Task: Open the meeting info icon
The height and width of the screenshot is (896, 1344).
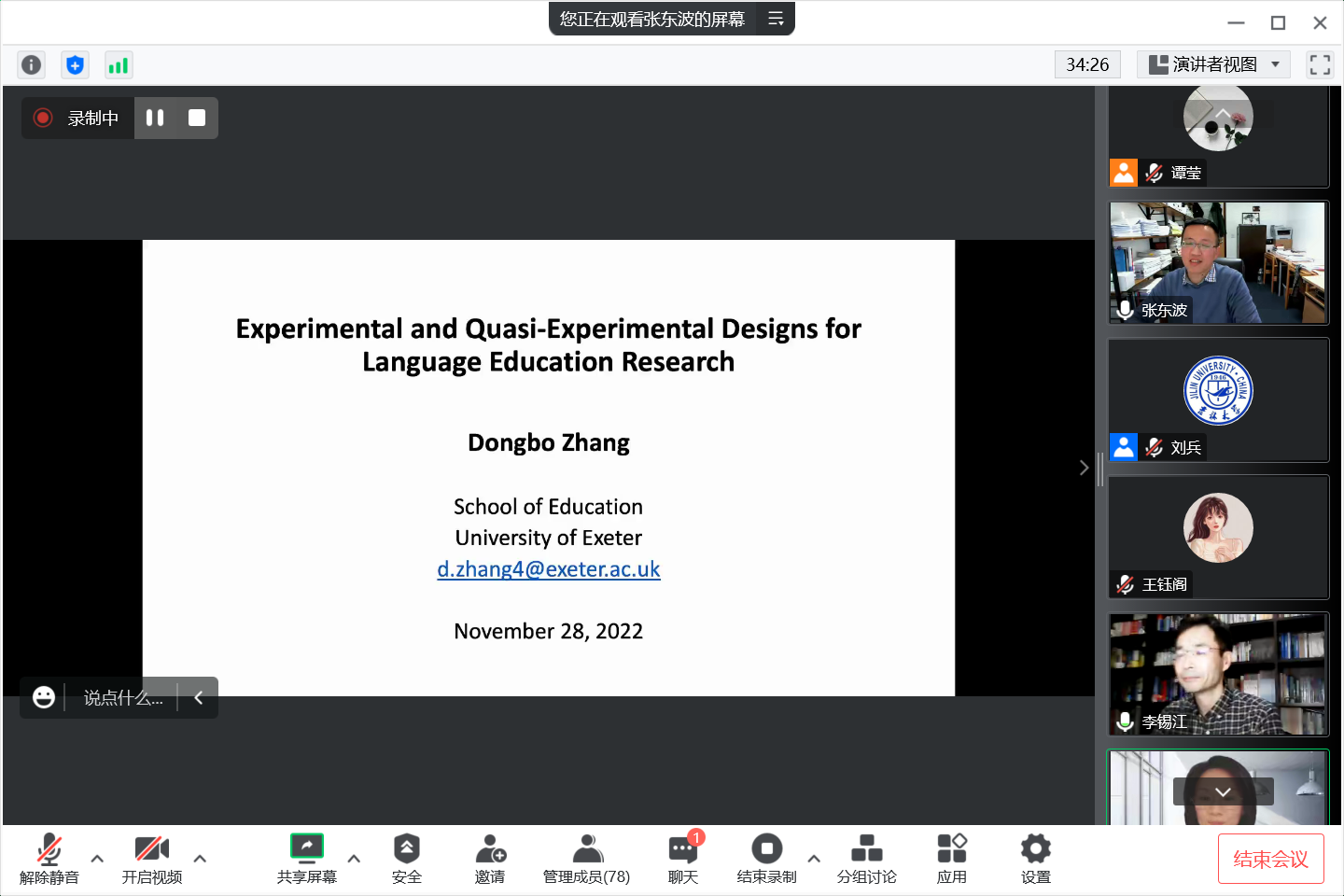Action: coord(31,64)
